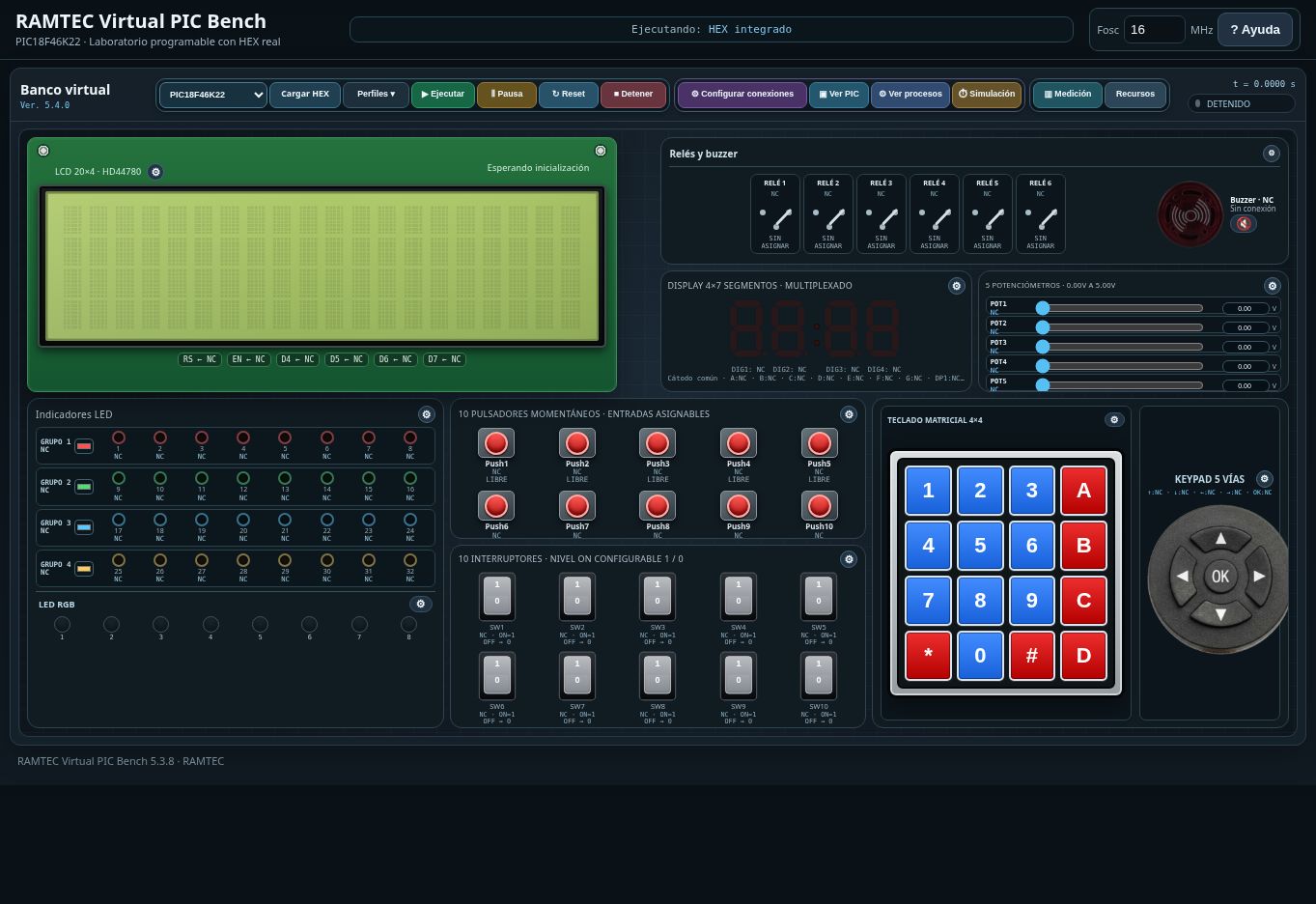Open Keypad 5 vías settings gear
The height and width of the screenshot is (904, 1316).
(x=1264, y=479)
